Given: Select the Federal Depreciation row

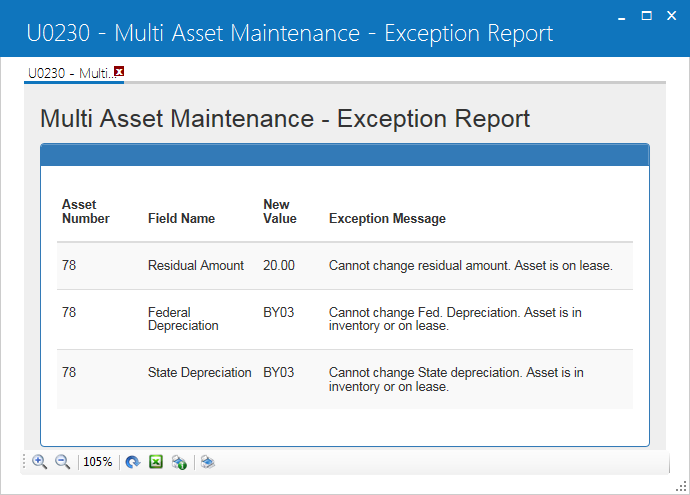Looking at the screenshot, I should (x=345, y=319).
